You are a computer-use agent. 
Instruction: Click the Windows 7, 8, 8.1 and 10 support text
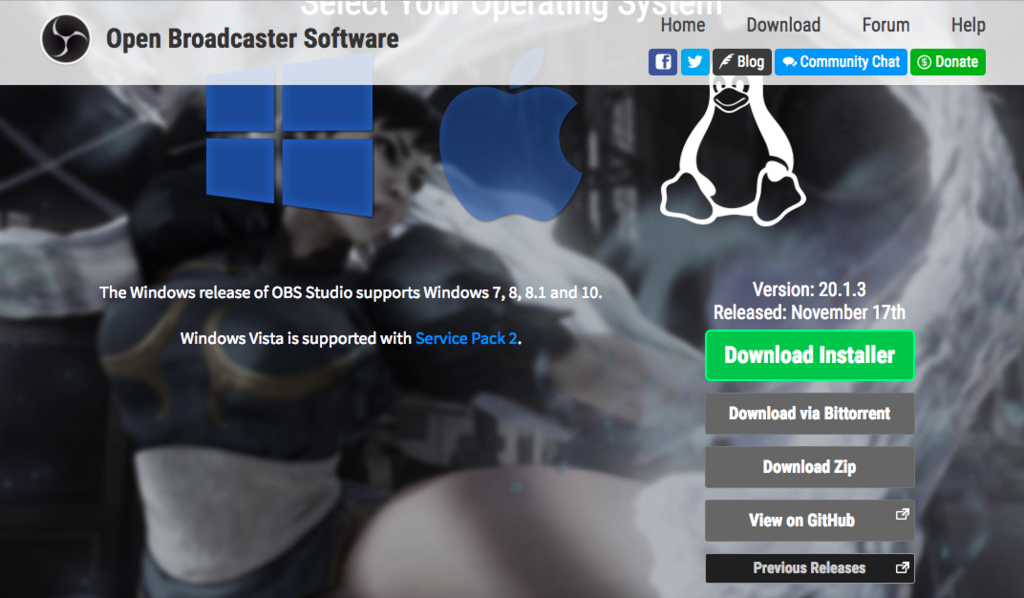click(x=351, y=292)
